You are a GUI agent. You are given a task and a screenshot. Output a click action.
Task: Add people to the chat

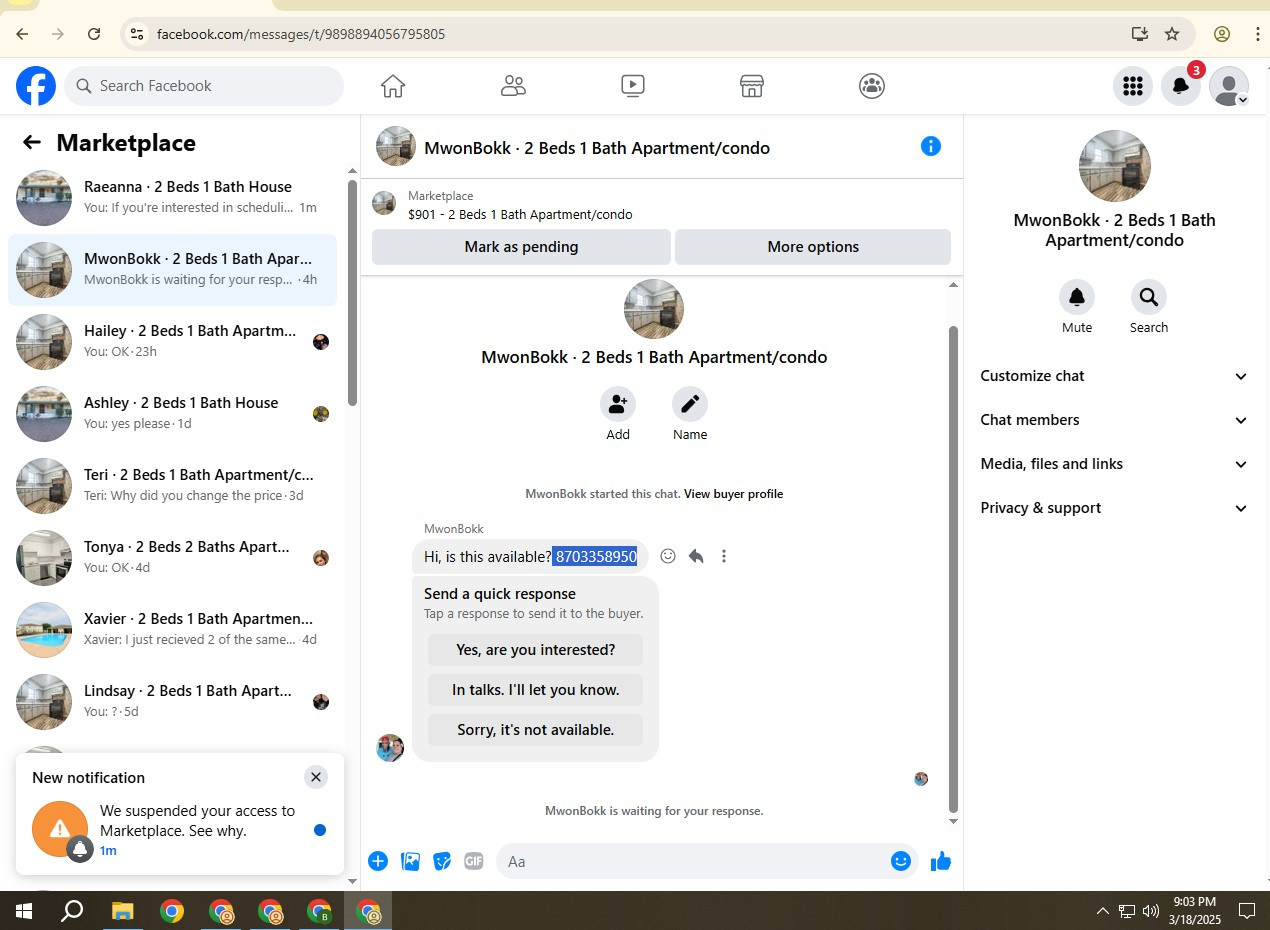[x=618, y=404]
